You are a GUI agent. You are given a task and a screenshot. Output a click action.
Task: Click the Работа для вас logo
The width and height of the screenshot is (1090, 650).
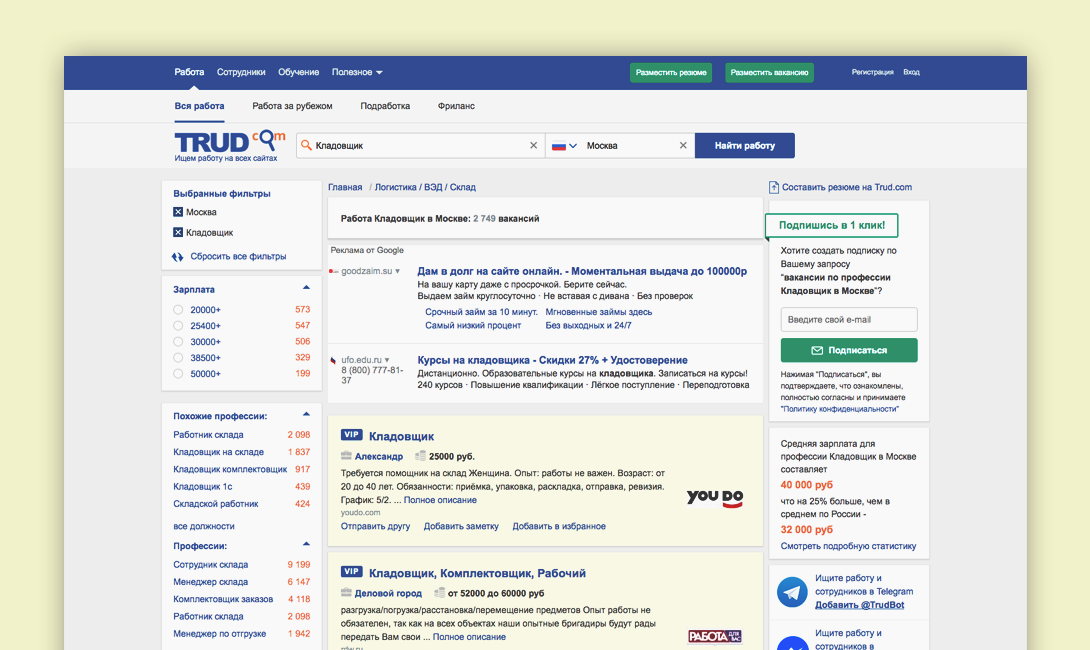(715, 636)
